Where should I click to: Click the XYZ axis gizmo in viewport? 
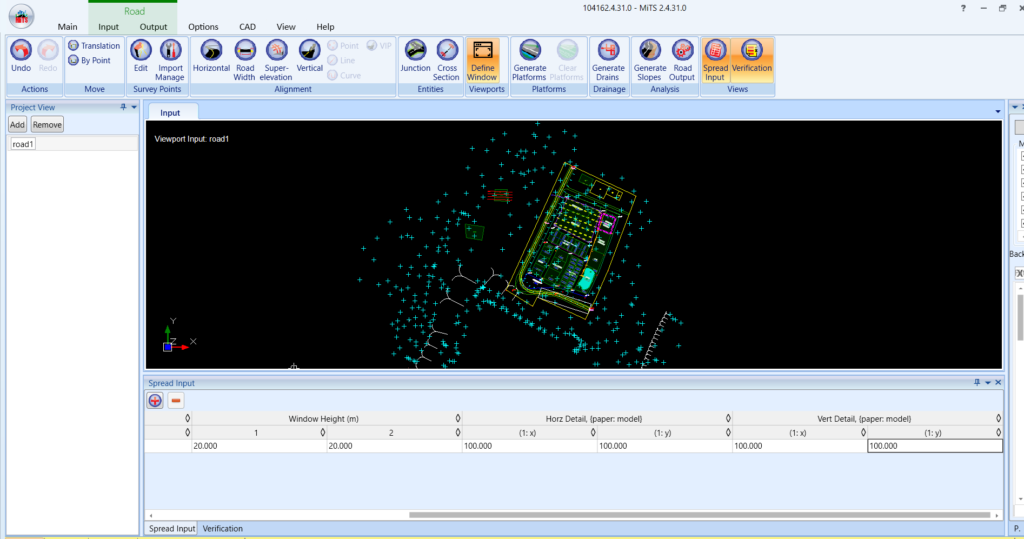(178, 336)
